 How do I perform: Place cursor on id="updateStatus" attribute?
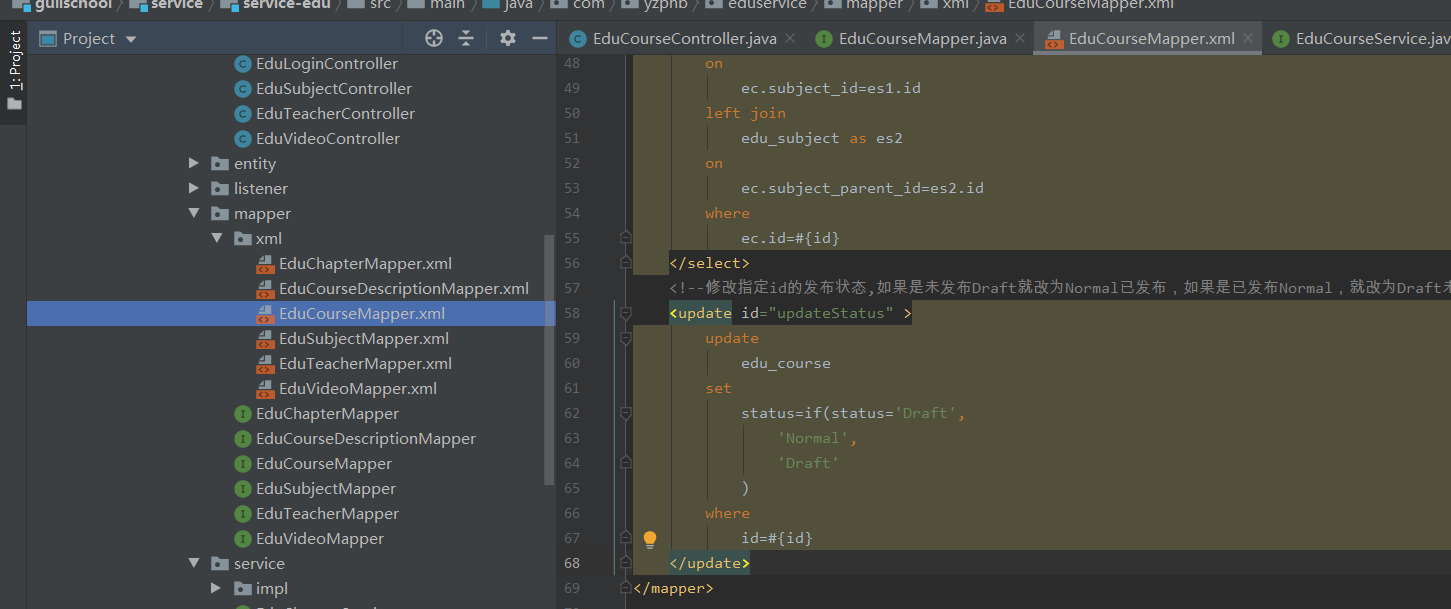point(817,313)
